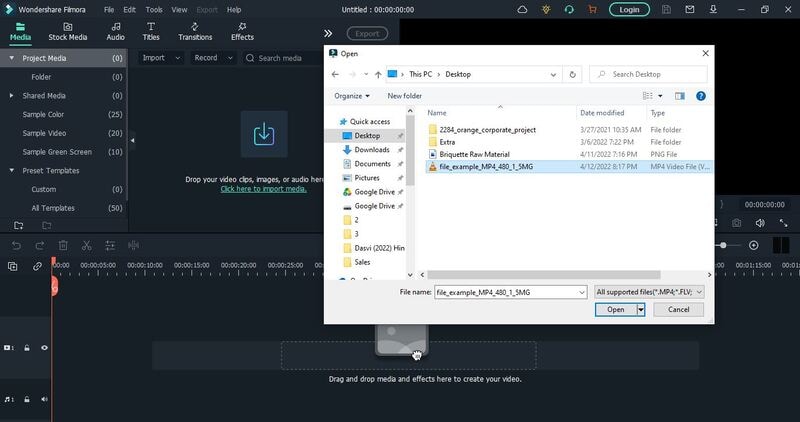The height and width of the screenshot is (422, 800).
Task: Click New folder in Open dialog
Action: click(x=405, y=96)
